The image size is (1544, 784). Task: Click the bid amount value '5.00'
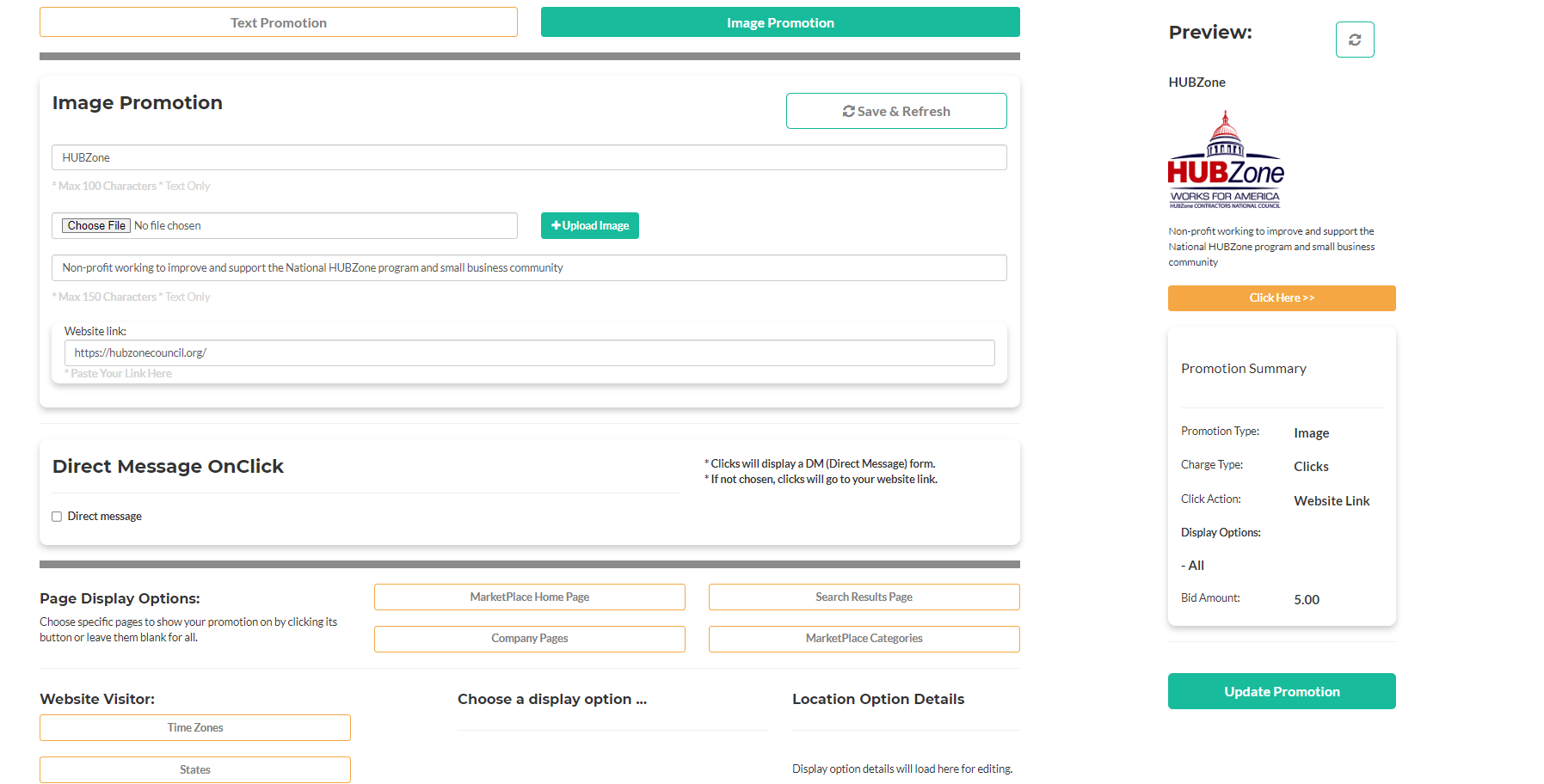pos(1307,599)
